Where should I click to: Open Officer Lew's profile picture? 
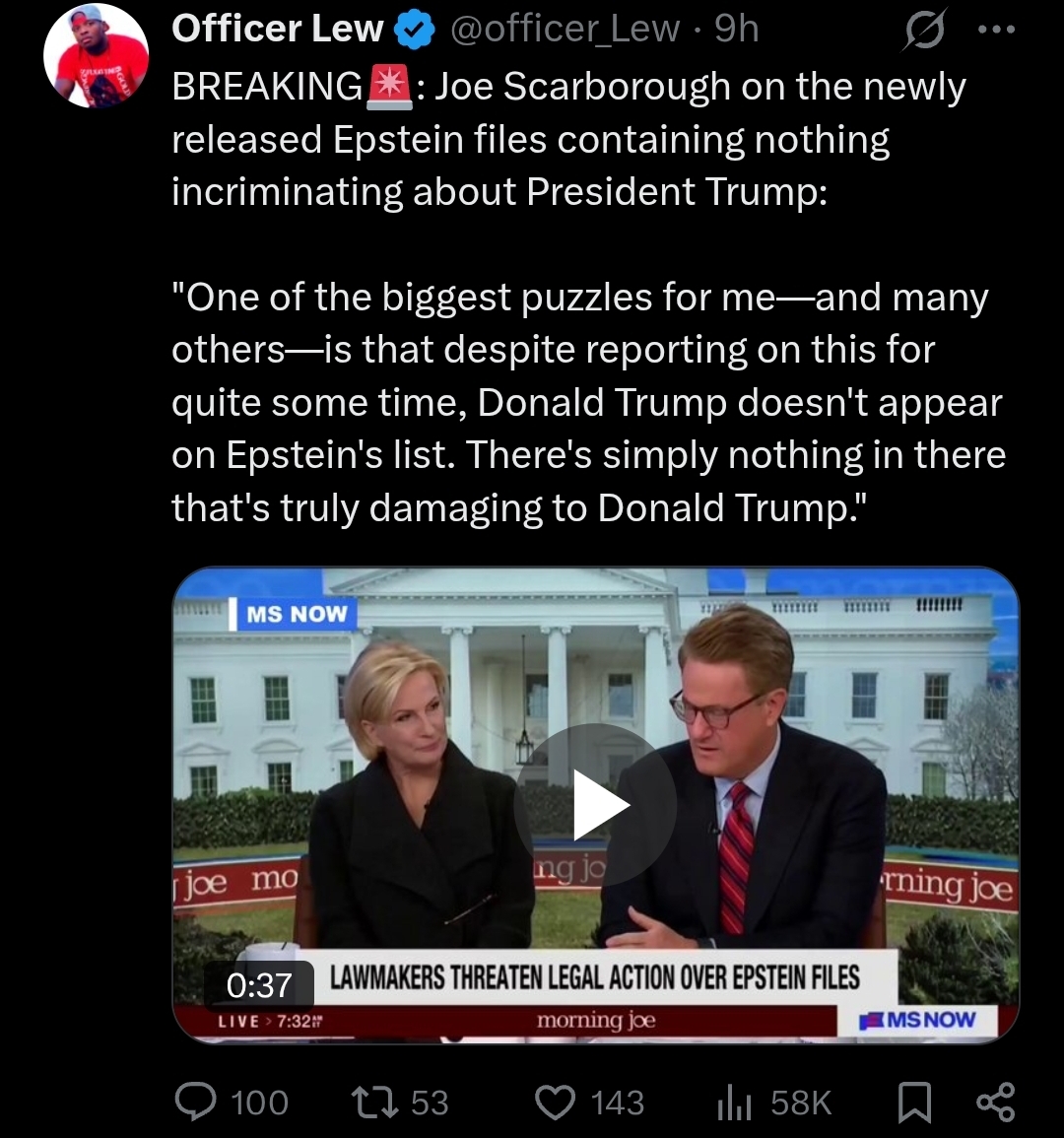(x=96, y=56)
